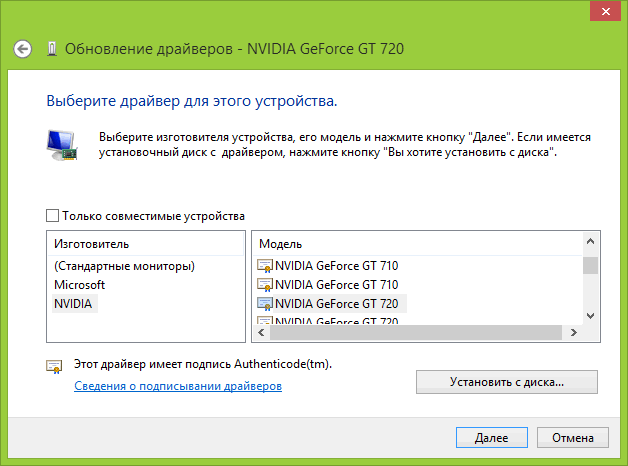Click the Authenticode signature certificate icon
The image size is (628, 466).
54,366
